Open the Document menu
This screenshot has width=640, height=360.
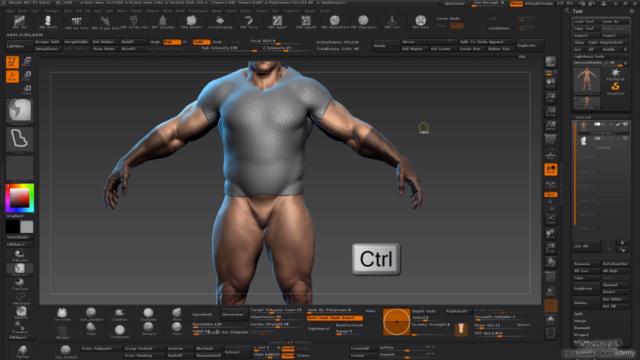[x=51, y=11]
